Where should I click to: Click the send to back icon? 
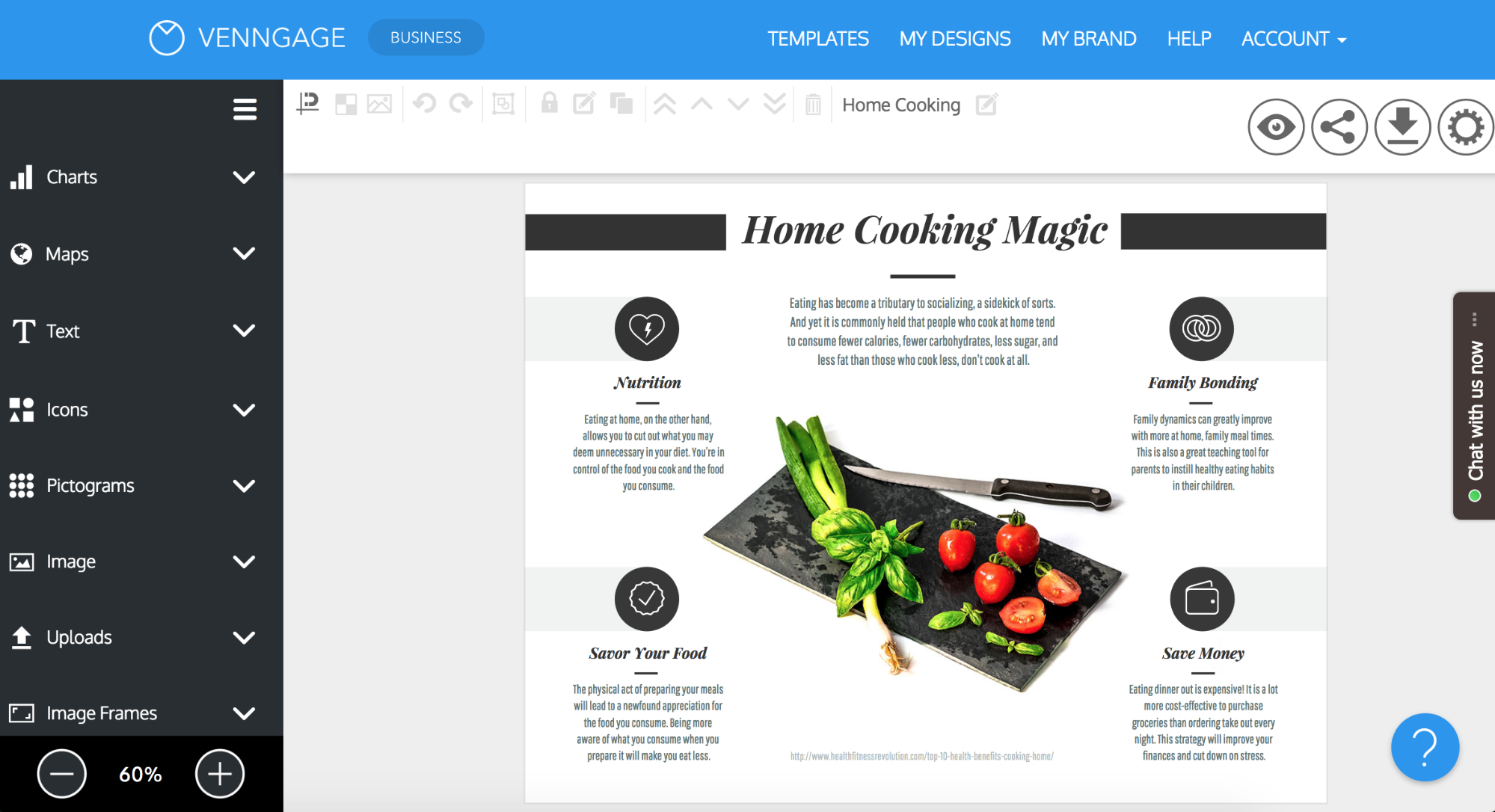tap(778, 105)
